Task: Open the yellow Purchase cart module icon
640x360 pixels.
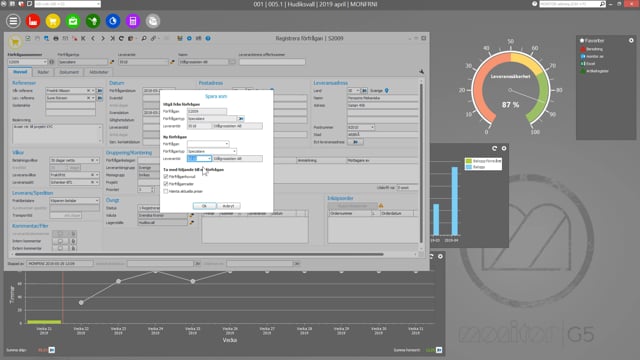Action: (x=53, y=21)
